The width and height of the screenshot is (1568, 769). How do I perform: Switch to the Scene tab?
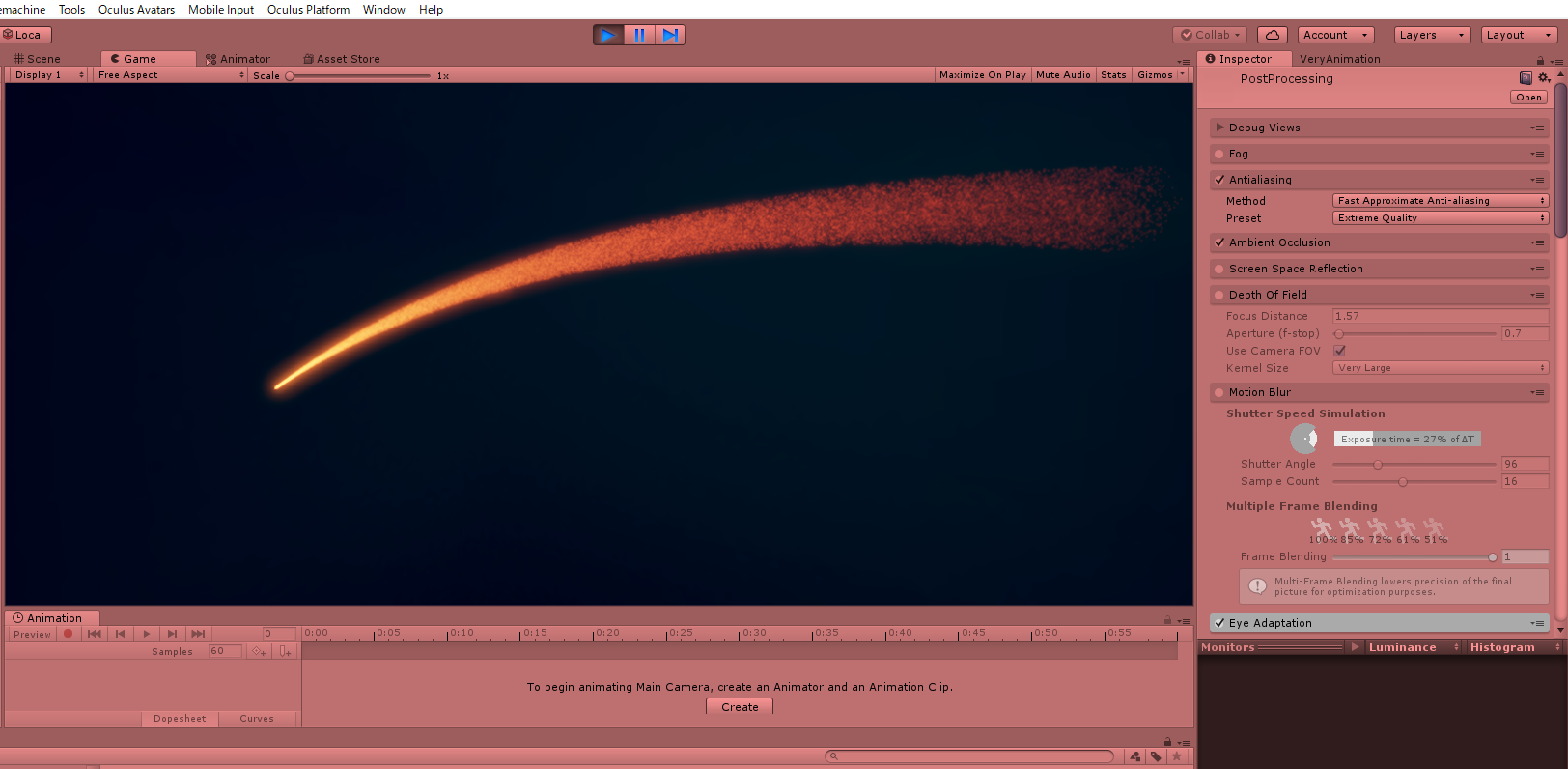coord(38,59)
